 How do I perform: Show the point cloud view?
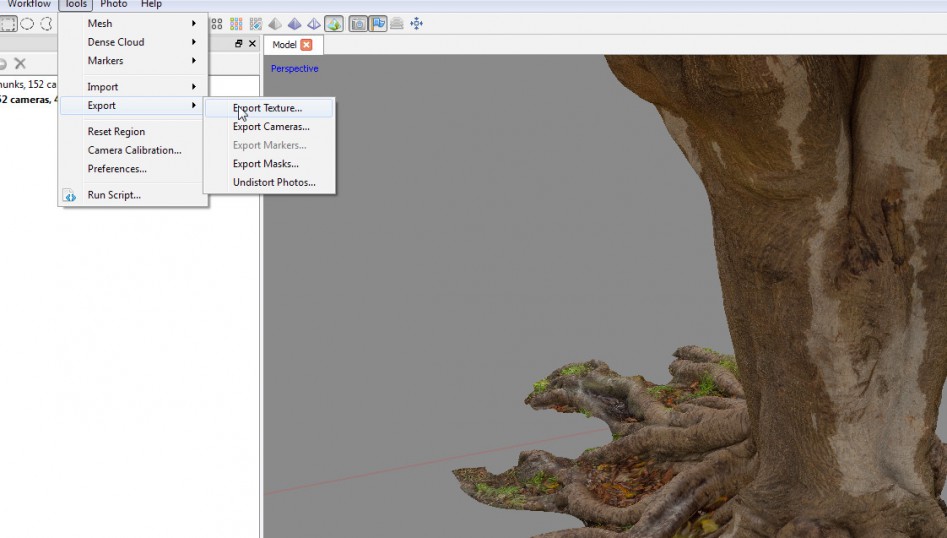pyautogui.click(x=217, y=24)
